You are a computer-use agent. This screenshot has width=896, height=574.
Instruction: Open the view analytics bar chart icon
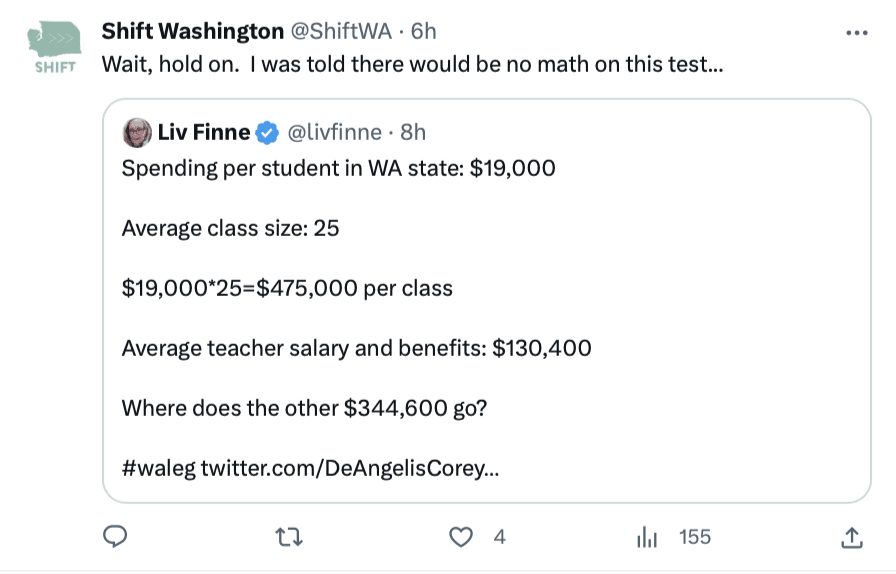pos(647,538)
